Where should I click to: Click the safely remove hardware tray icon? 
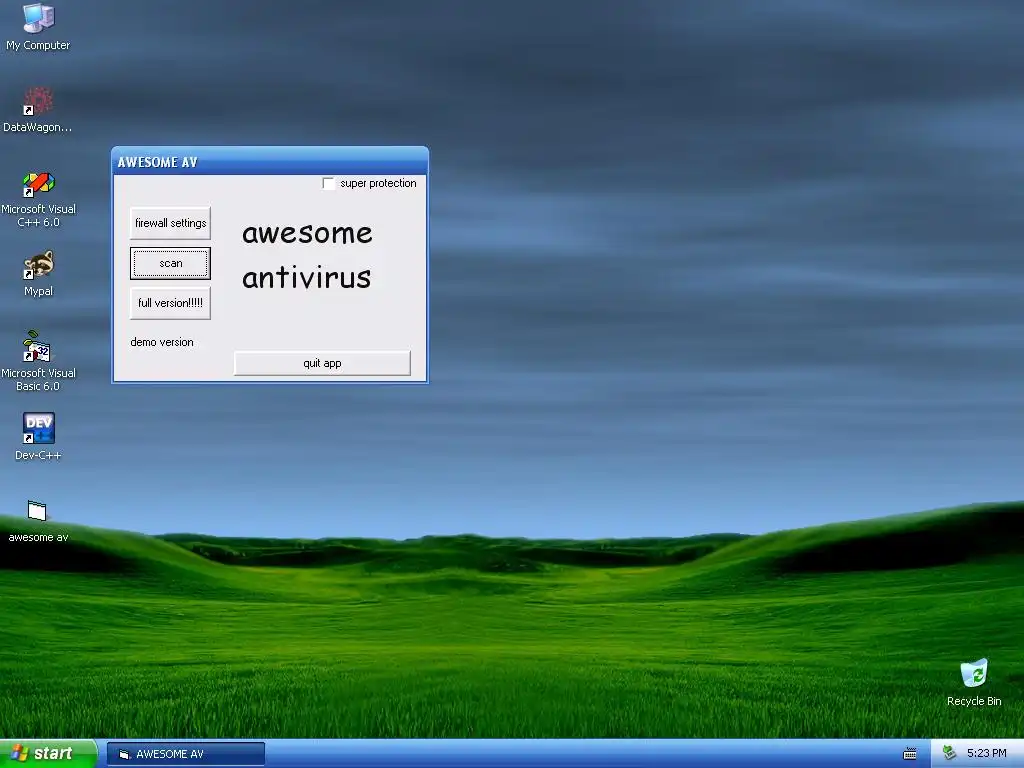pos(950,753)
